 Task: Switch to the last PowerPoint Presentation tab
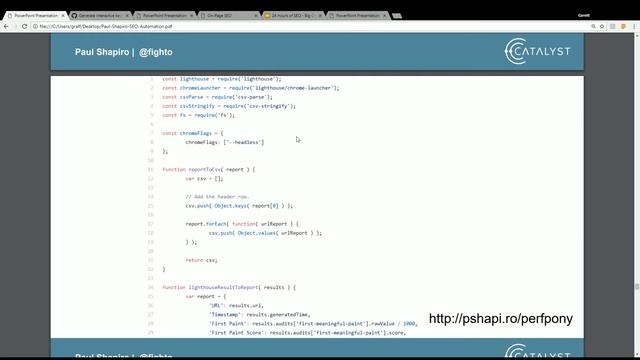click(357, 16)
